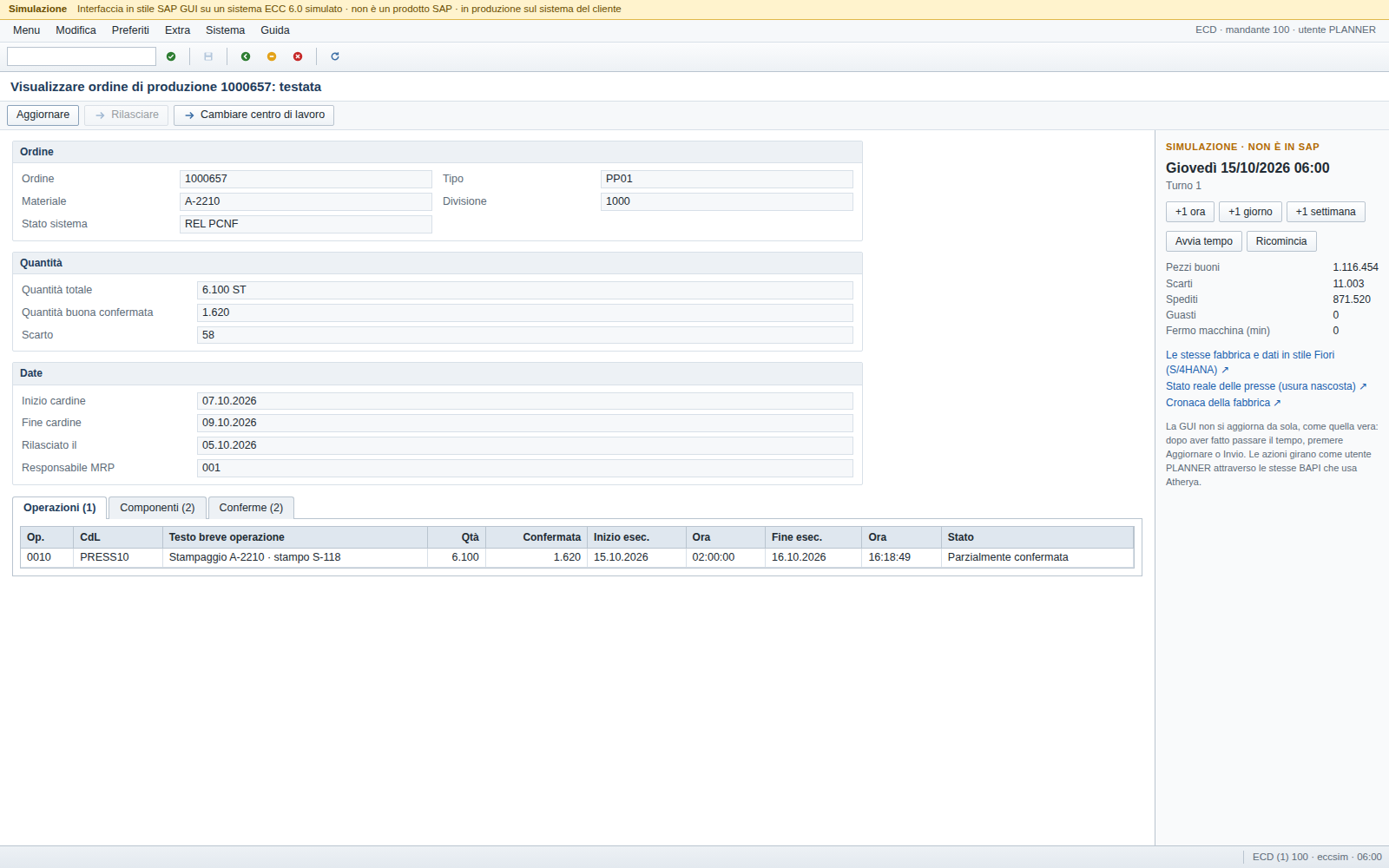Viewport: 1389px width, 868px height.
Task: Click the save disk icon
Action: pyautogui.click(x=208, y=56)
